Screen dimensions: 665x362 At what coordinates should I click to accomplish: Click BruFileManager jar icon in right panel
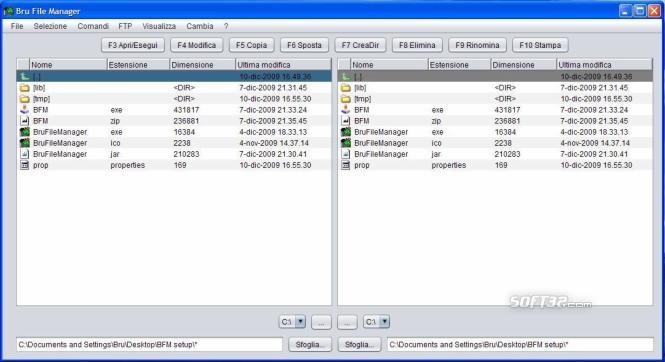click(x=346, y=154)
